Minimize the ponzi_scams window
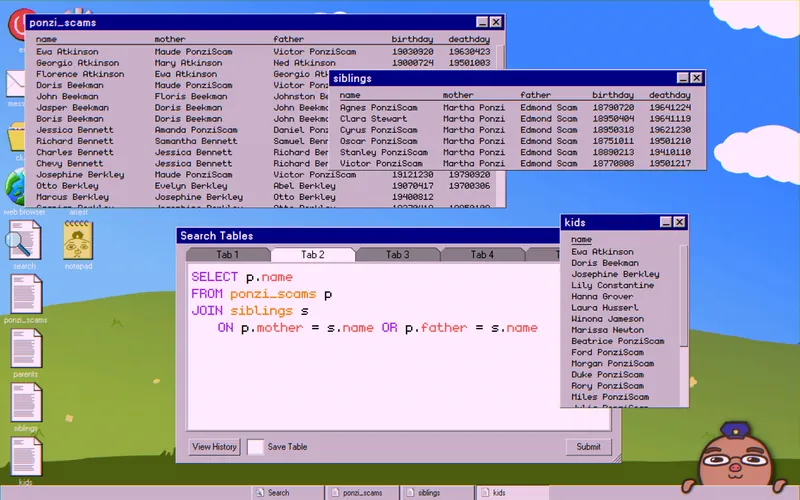Image resolution: width=800 pixels, height=500 pixels. (x=482, y=22)
